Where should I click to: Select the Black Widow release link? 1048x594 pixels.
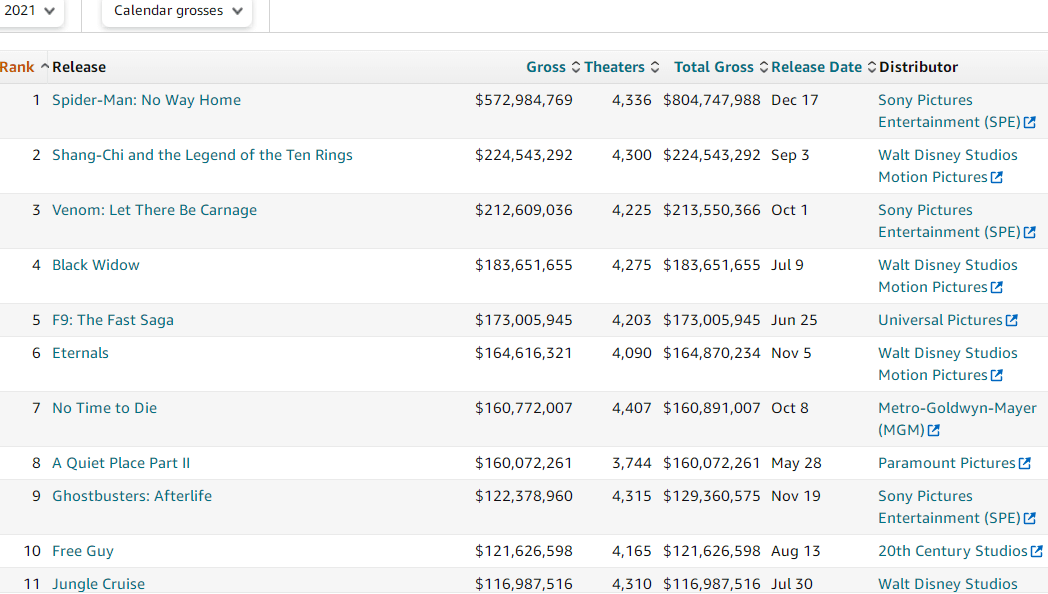(96, 265)
